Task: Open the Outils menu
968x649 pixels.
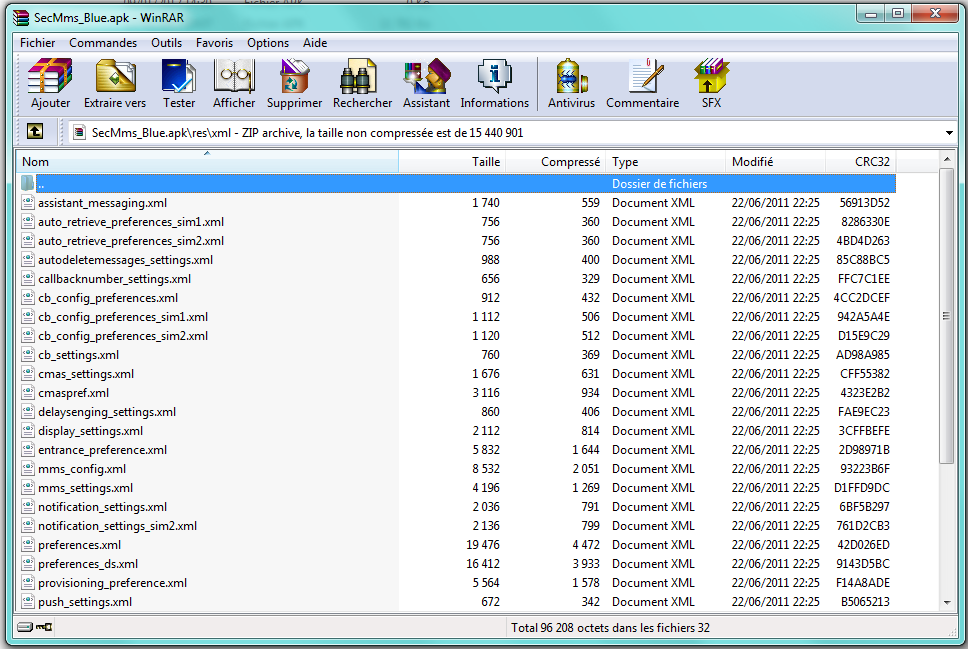Action: click(167, 43)
